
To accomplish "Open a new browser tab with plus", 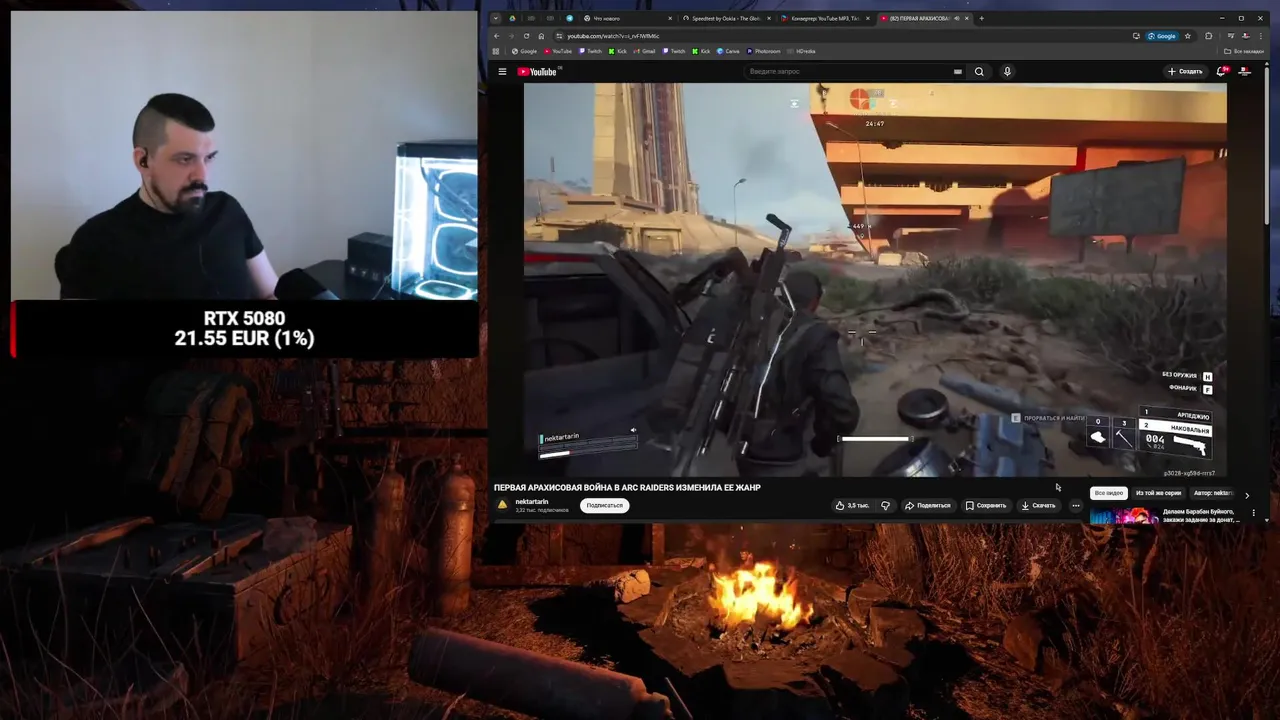I will pos(981,18).
